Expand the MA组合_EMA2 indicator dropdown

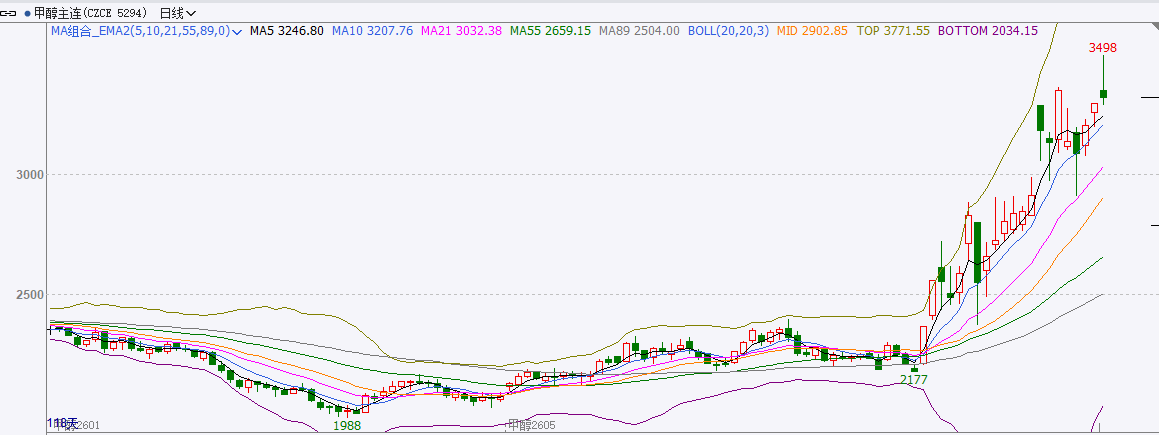tap(237, 32)
